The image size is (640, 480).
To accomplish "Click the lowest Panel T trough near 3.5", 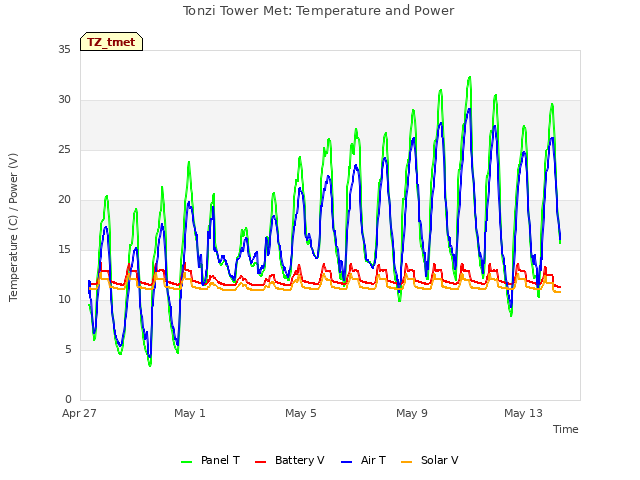I will 150,365.
